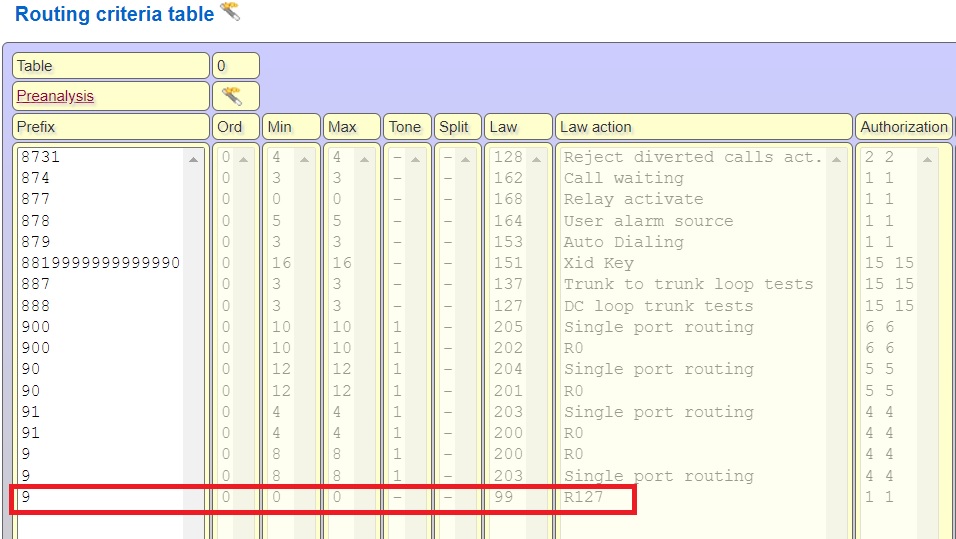Click the Prefix column header
The width and height of the screenshot is (956, 539).
point(110,127)
